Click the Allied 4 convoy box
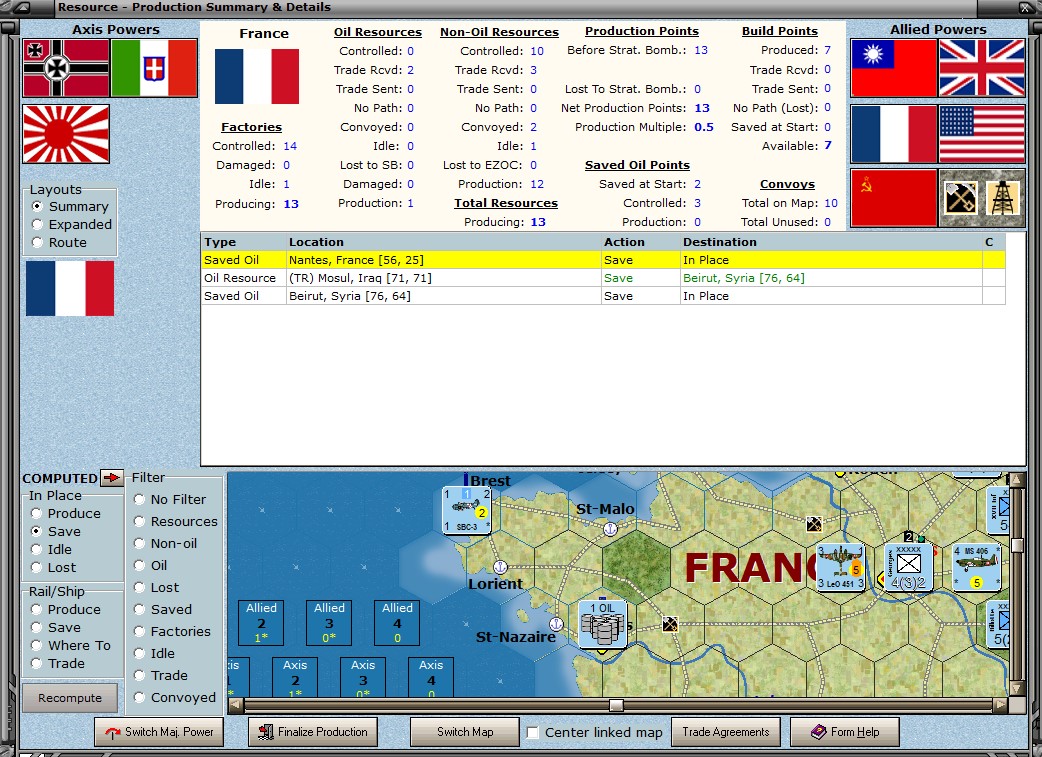 click(397, 623)
